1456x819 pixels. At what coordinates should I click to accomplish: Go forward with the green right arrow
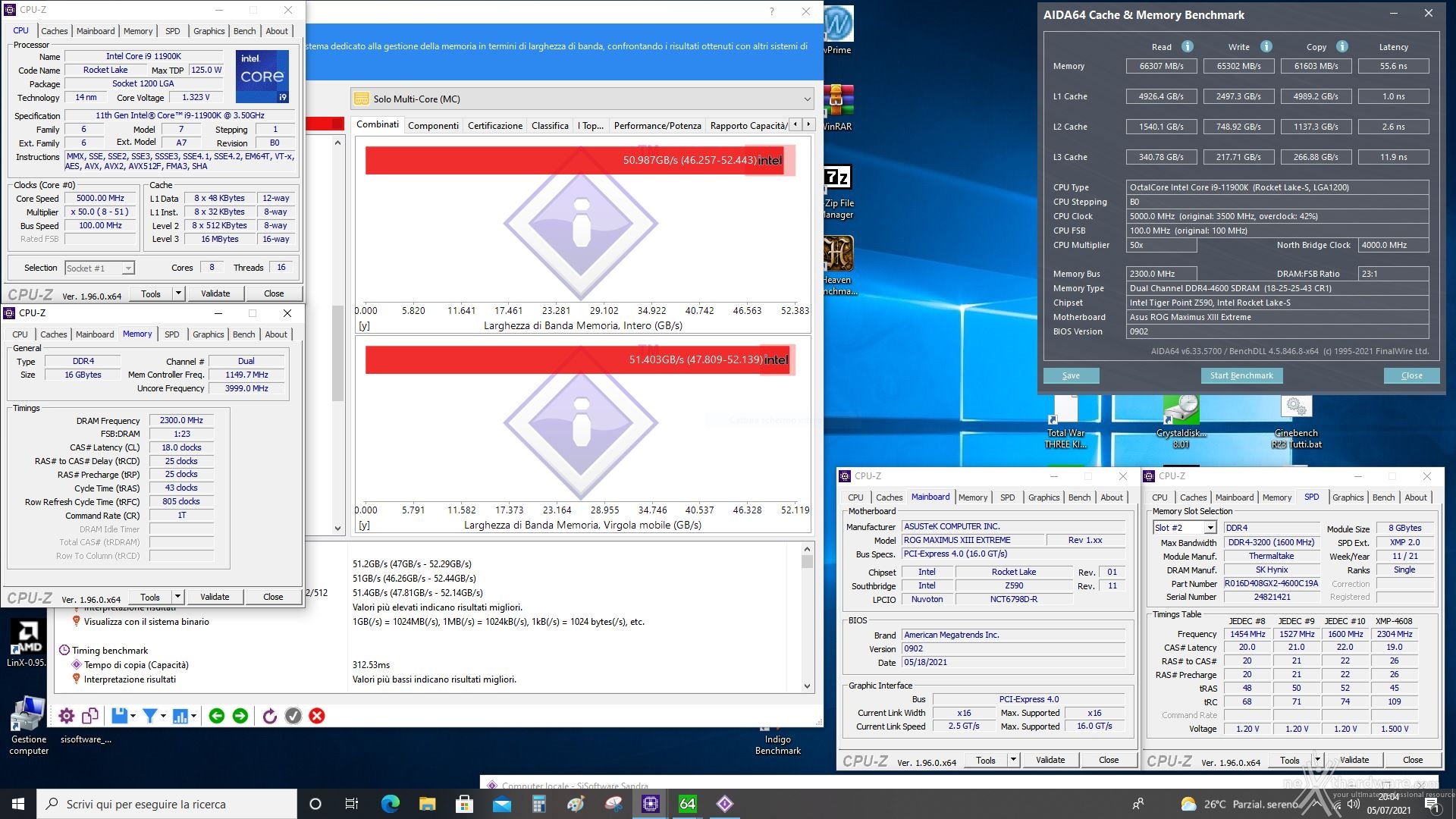[x=240, y=716]
